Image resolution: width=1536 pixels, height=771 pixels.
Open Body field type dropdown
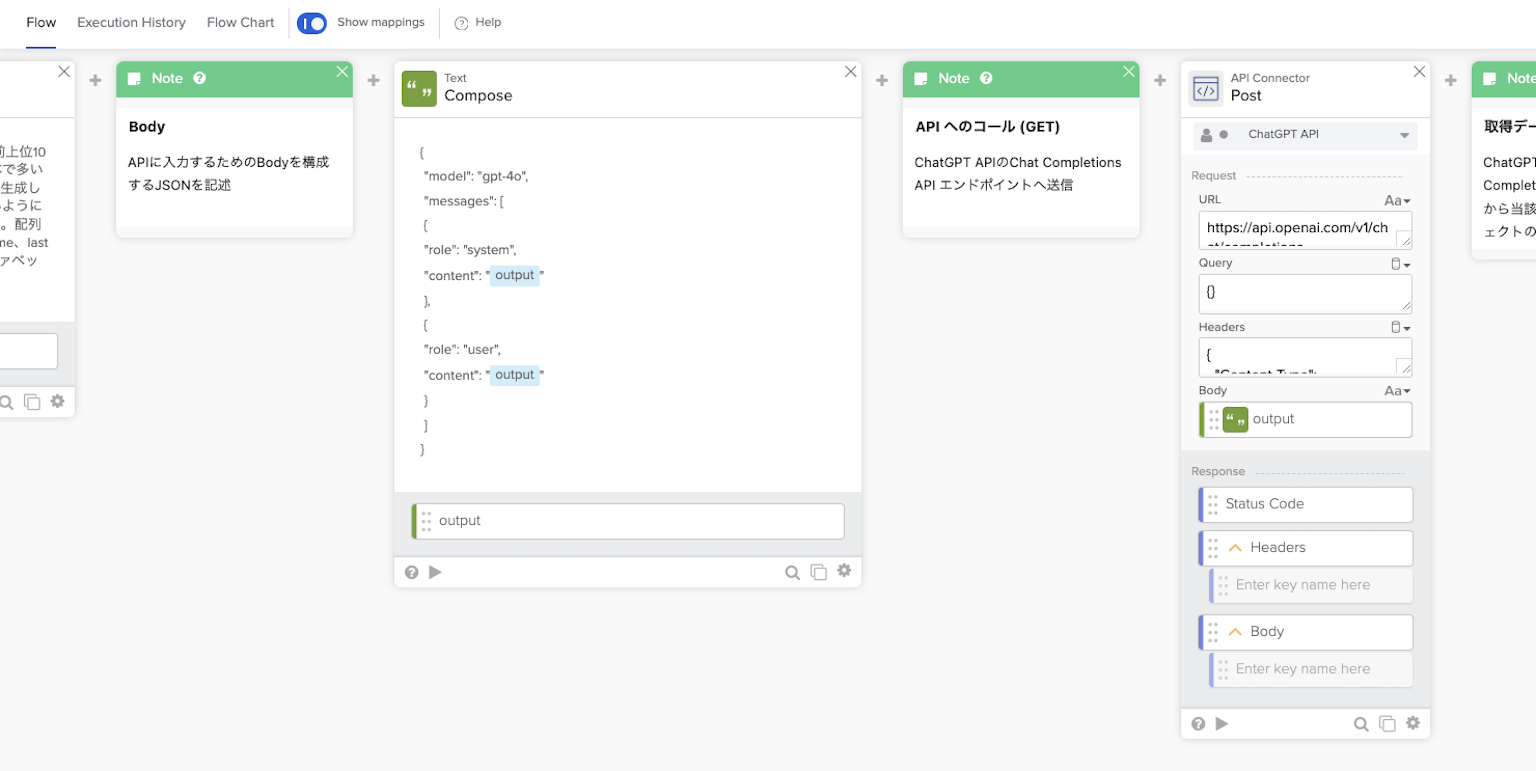[1397, 391]
